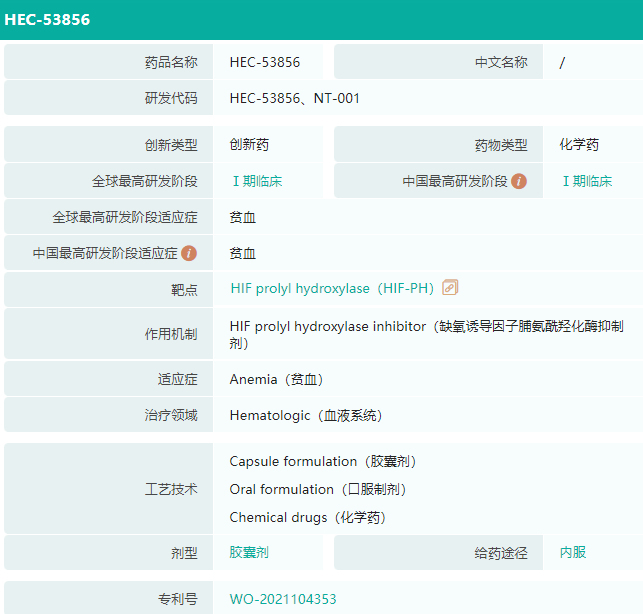
Task: Click the info icon beside 中国最高研发阶段
Action: click(x=519, y=181)
